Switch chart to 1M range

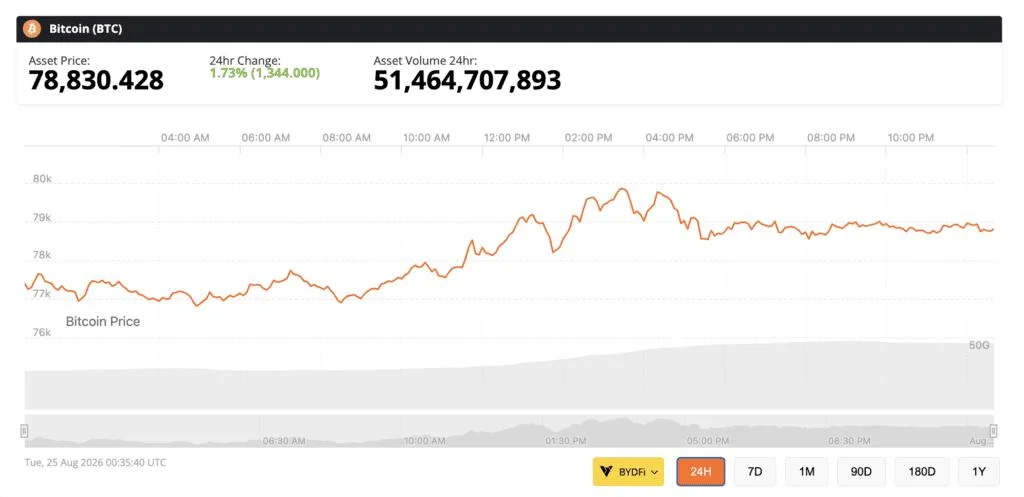[x=807, y=472]
